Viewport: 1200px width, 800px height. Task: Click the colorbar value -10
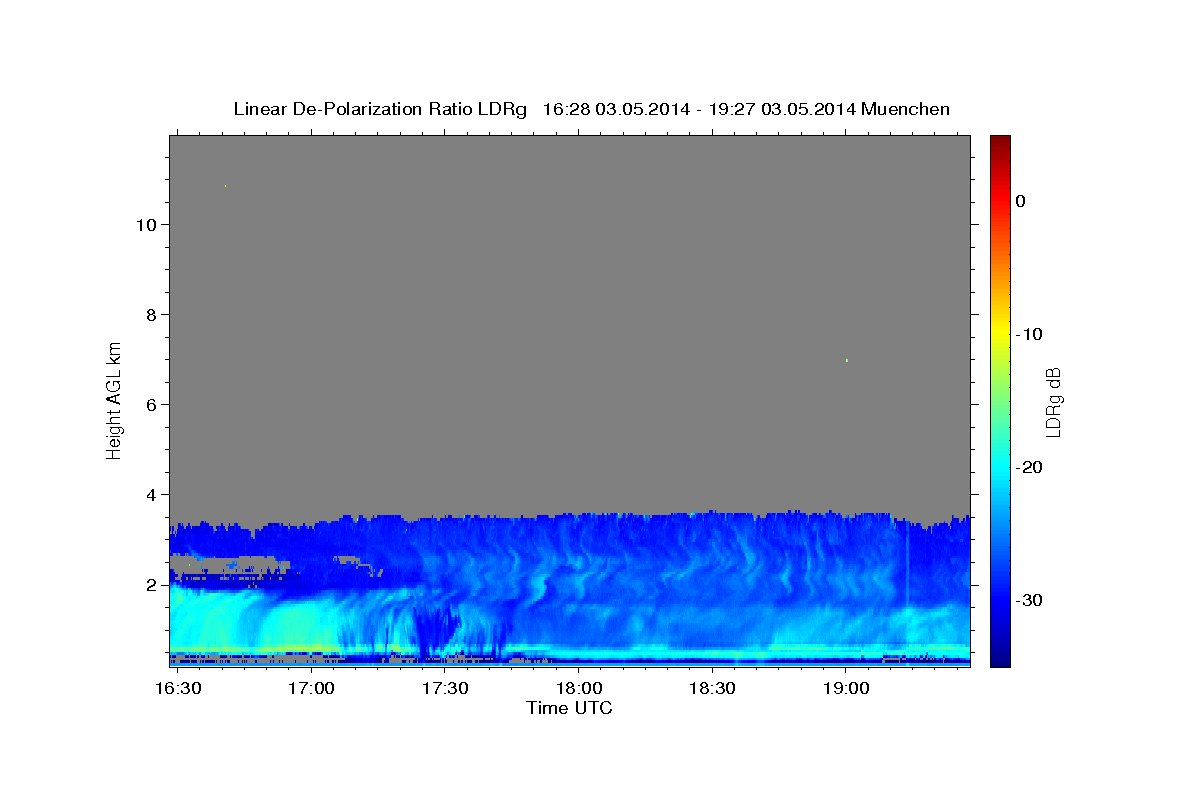1029,334
